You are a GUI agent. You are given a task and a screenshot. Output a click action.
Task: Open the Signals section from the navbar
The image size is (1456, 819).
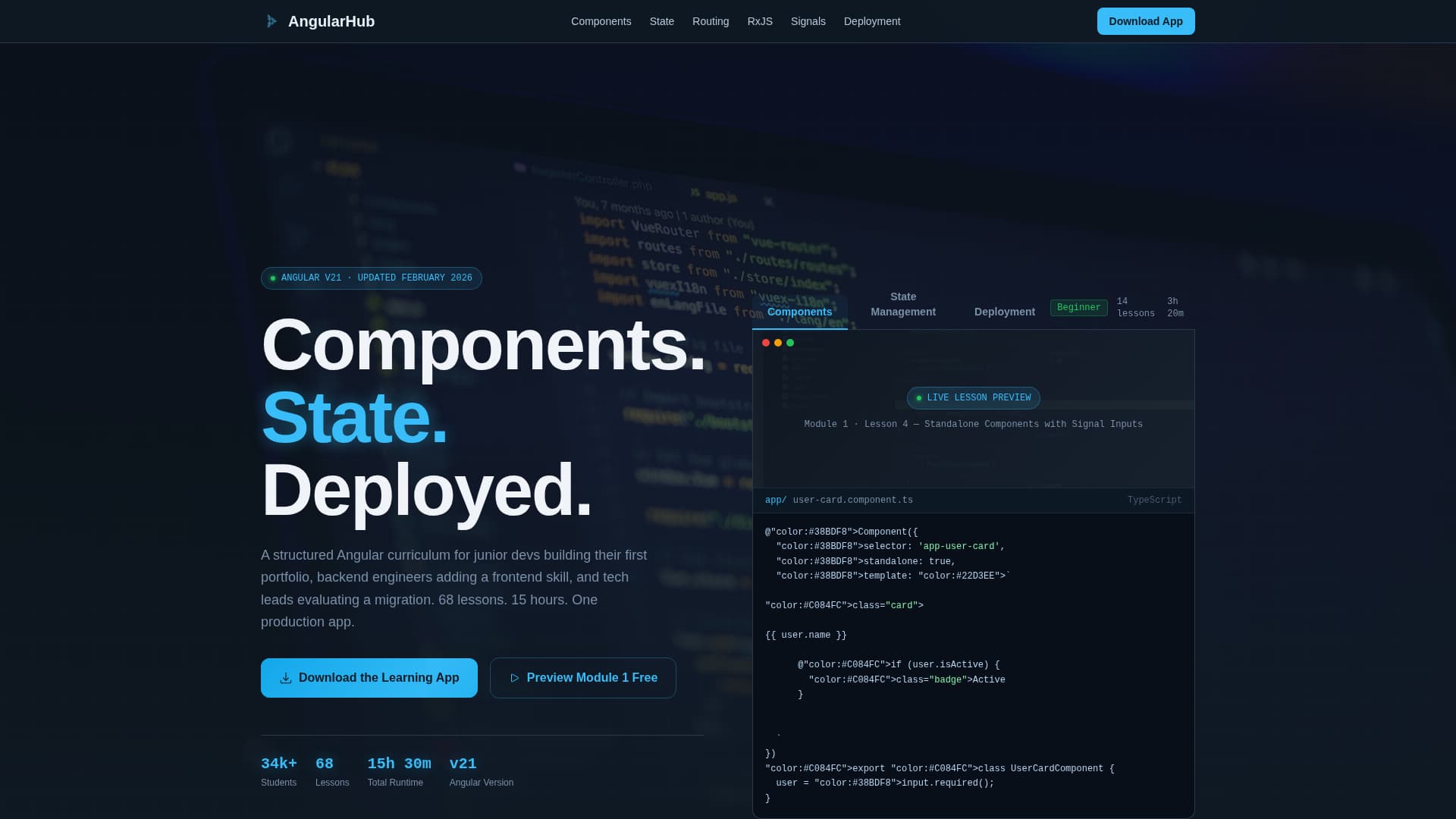808,21
